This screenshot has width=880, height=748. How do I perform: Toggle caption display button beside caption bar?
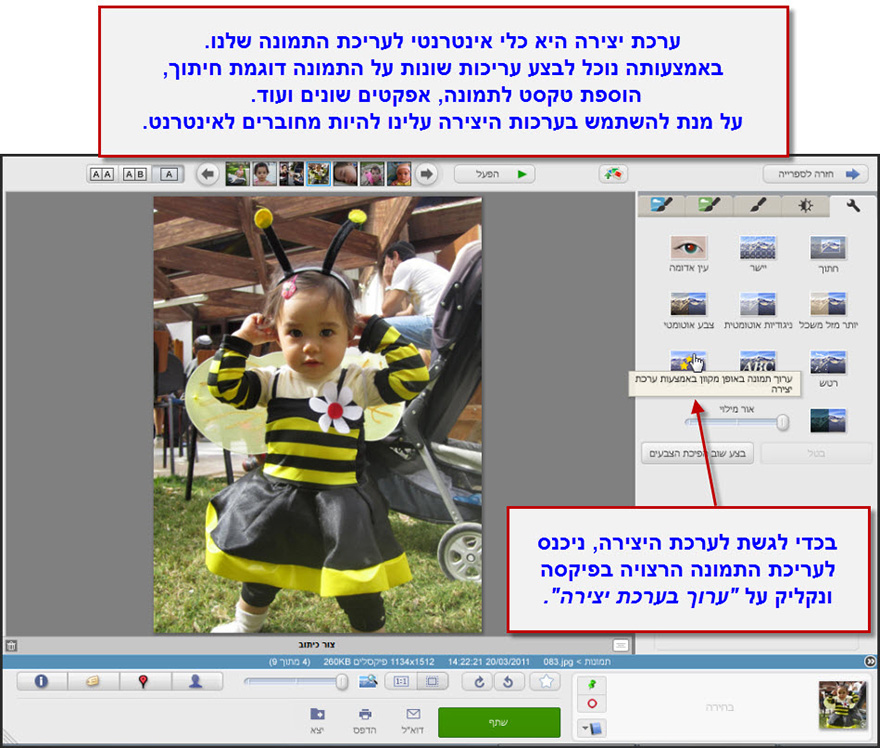tap(621, 645)
